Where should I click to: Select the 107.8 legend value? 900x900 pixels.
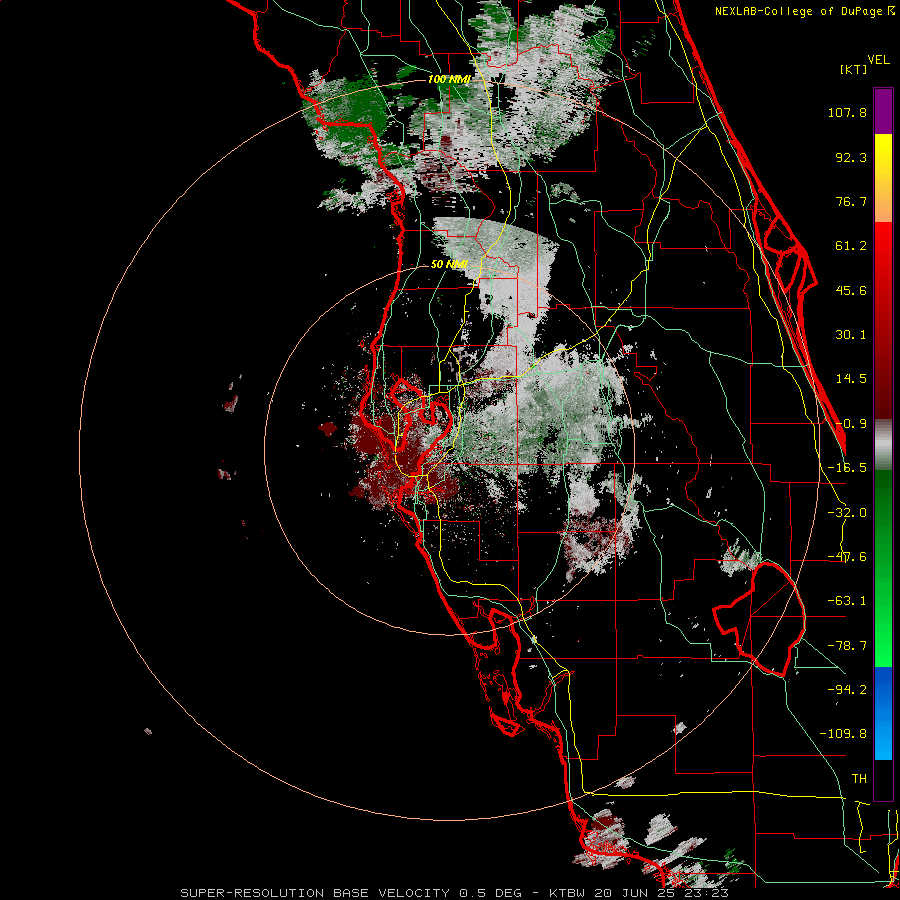pyautogui.click(x=847, y=112)
